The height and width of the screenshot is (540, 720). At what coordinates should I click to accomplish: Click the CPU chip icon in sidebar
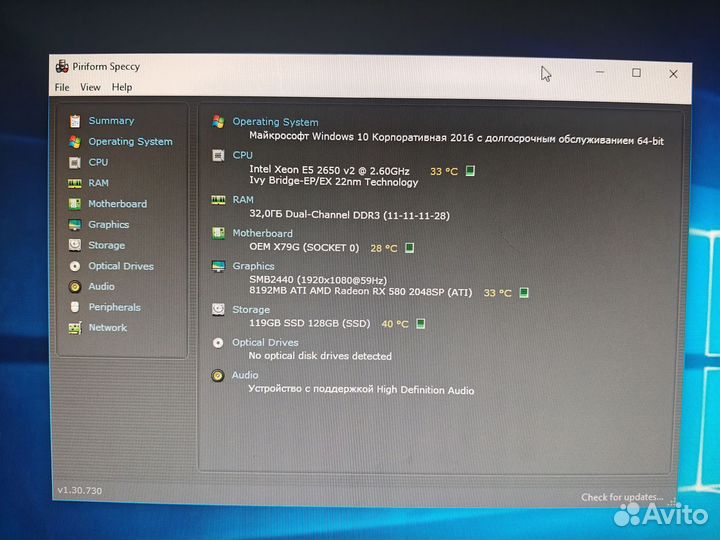[74, 163]
